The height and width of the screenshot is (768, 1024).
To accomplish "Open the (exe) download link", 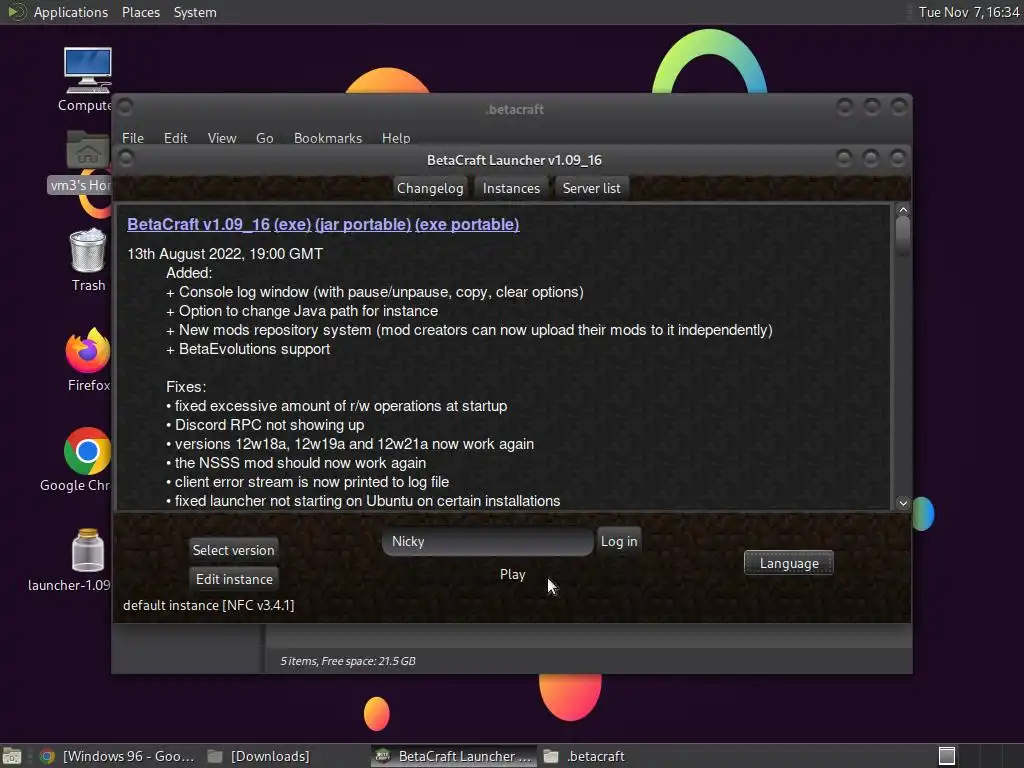I will coord(292,224).
